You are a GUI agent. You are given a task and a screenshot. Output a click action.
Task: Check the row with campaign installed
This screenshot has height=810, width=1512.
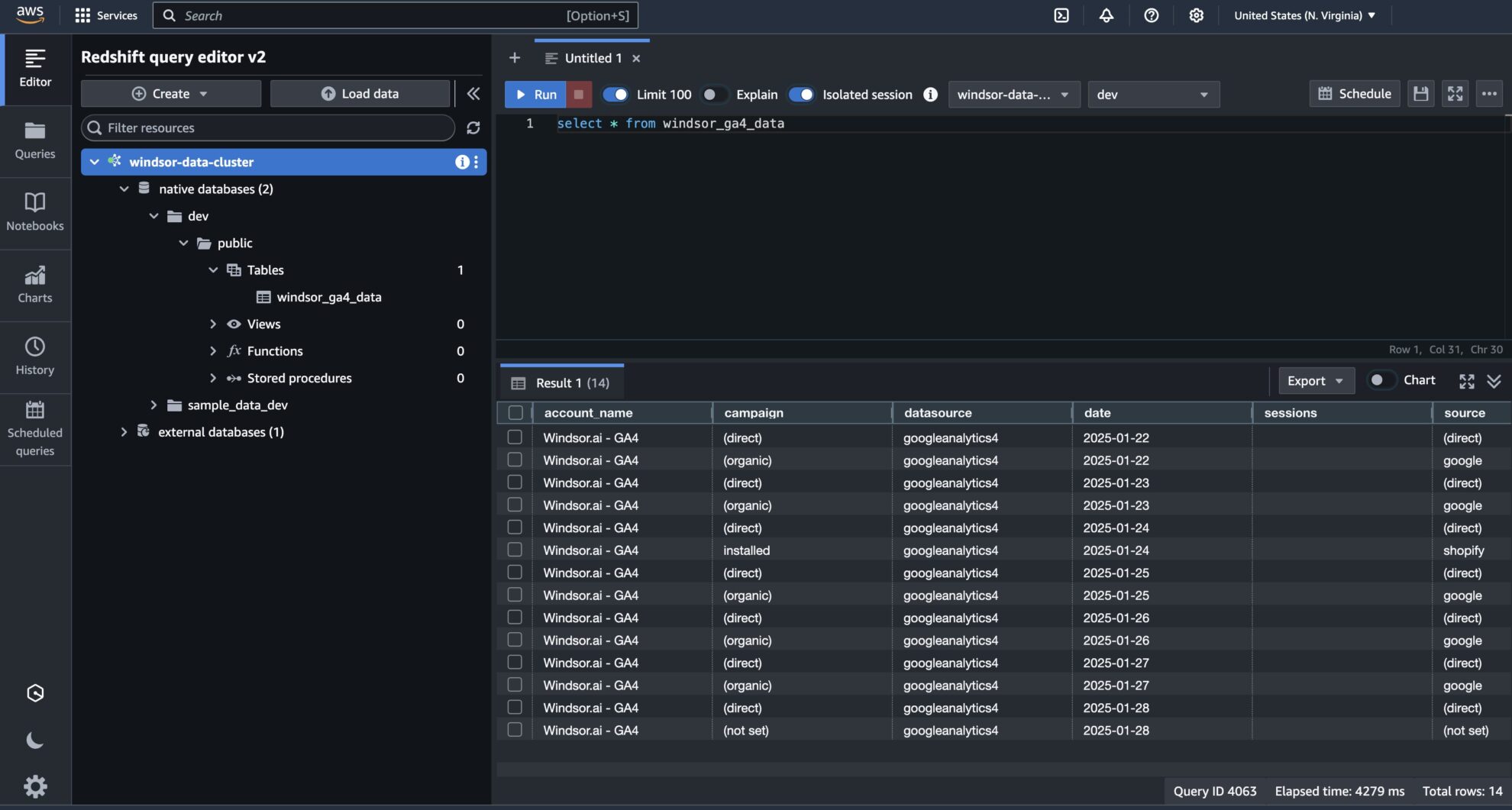click(x=515, y=550)
